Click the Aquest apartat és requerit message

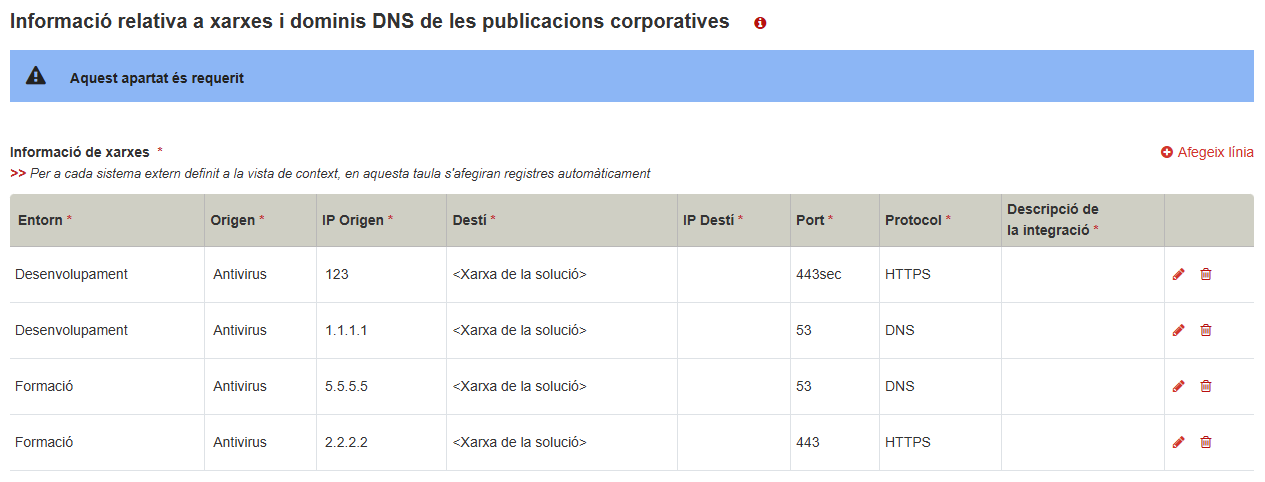(157, 78)
